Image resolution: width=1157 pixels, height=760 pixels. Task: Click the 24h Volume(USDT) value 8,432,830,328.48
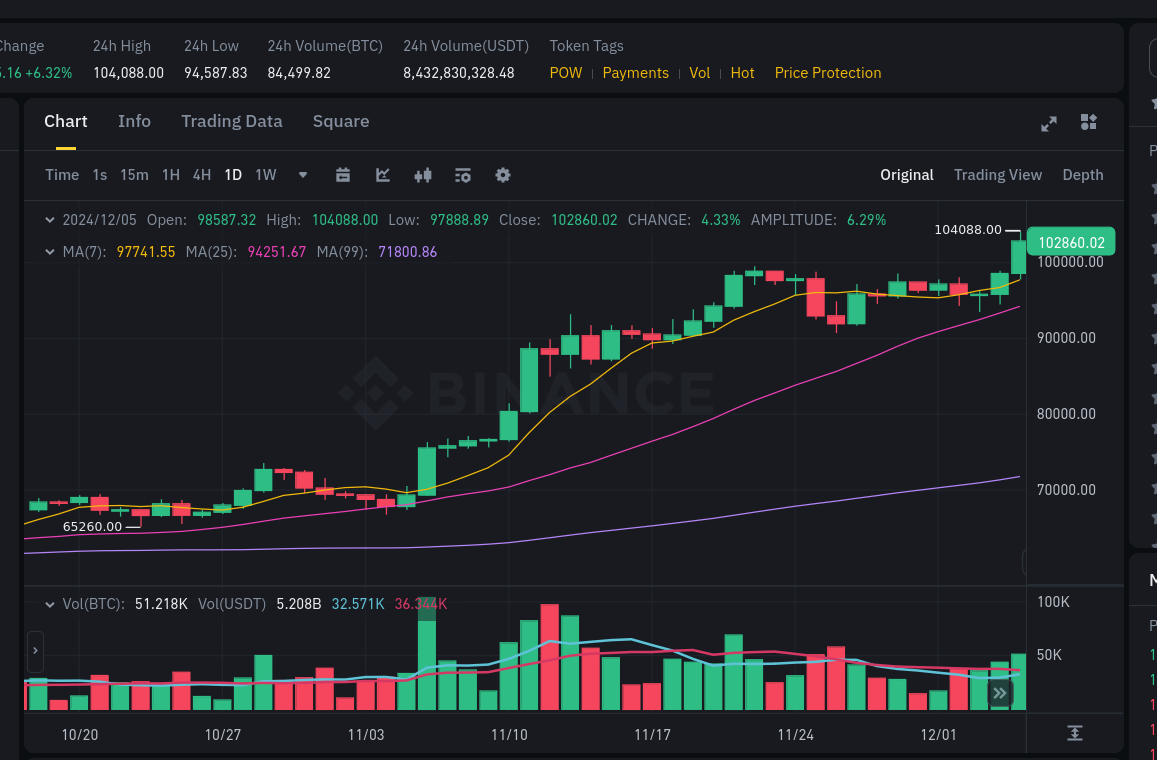coord(459,73)
